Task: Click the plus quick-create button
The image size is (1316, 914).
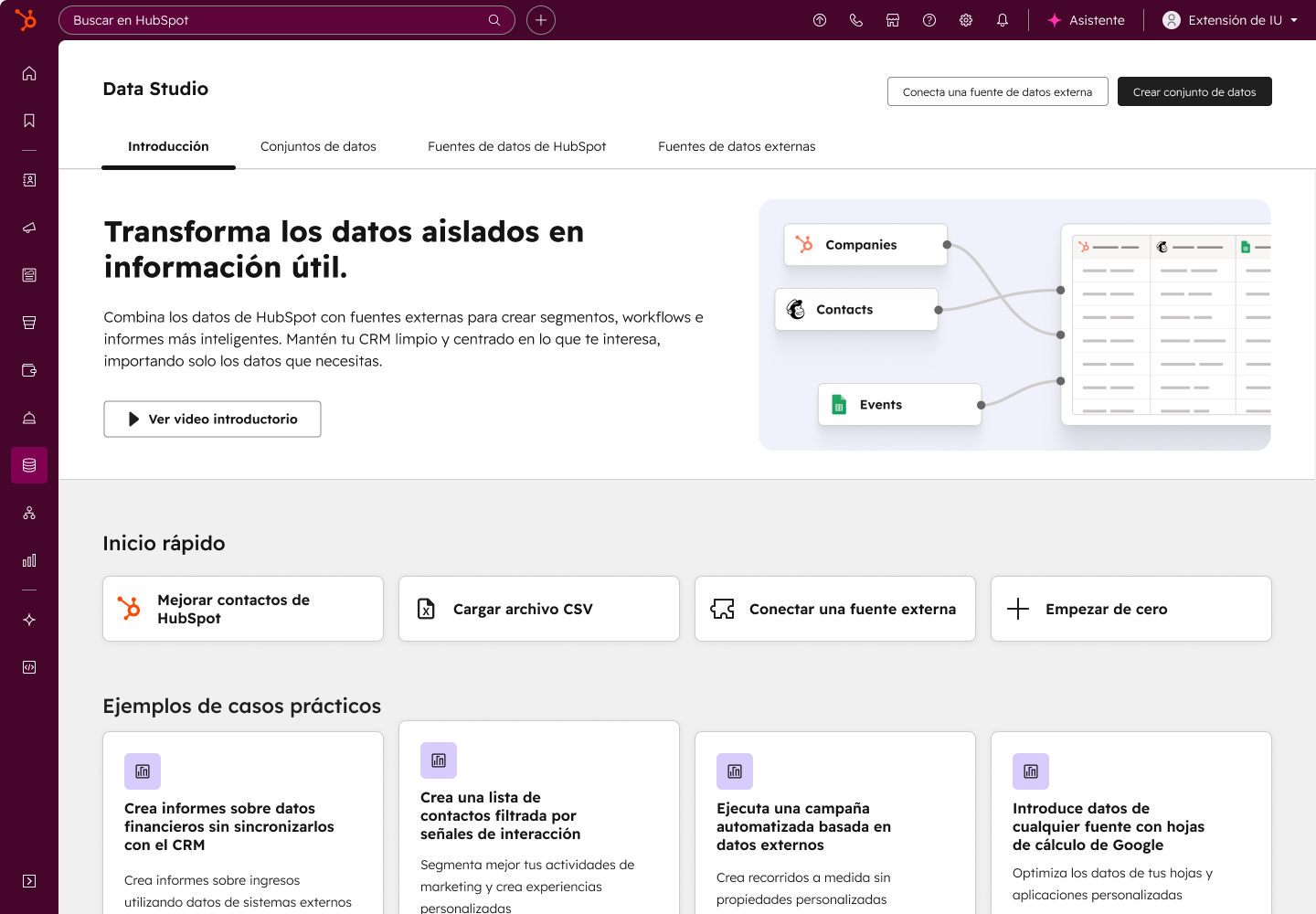Action: click(x=541, y=20)
